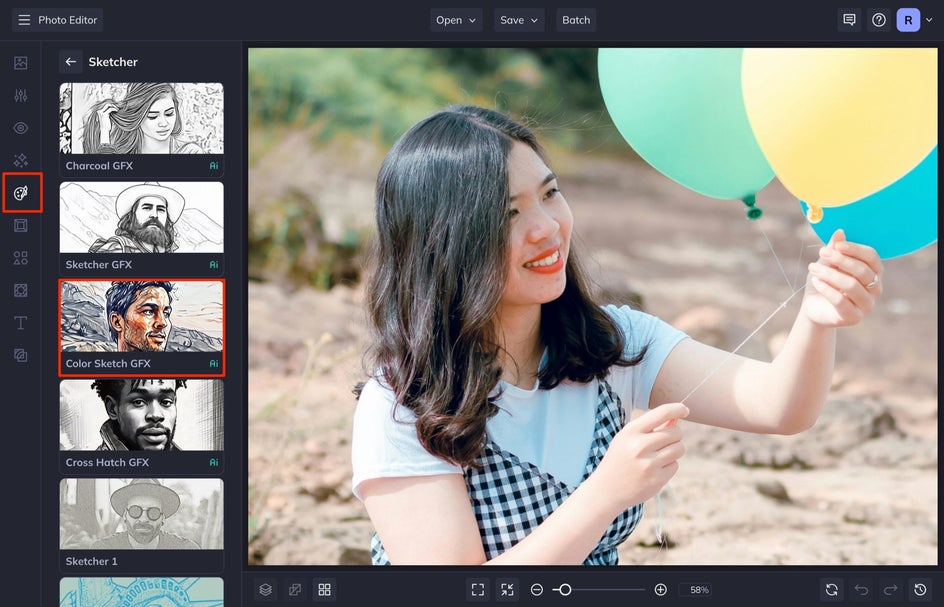Zoom in with the plus icon
The width and height of the screenshot is (944, 607).
(660, 590)
